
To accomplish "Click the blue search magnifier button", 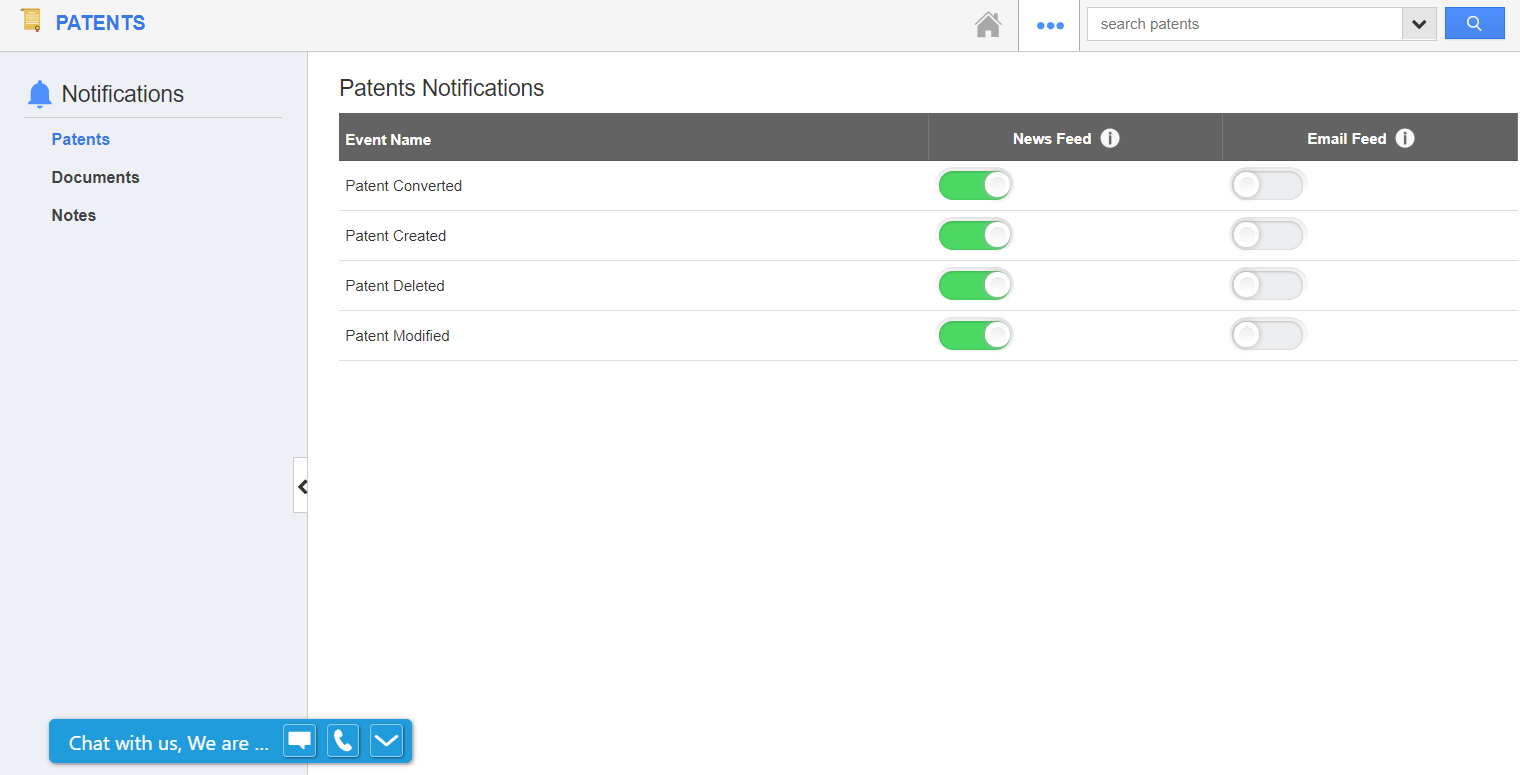I will pyautogui.click(x=1474, y=24).
